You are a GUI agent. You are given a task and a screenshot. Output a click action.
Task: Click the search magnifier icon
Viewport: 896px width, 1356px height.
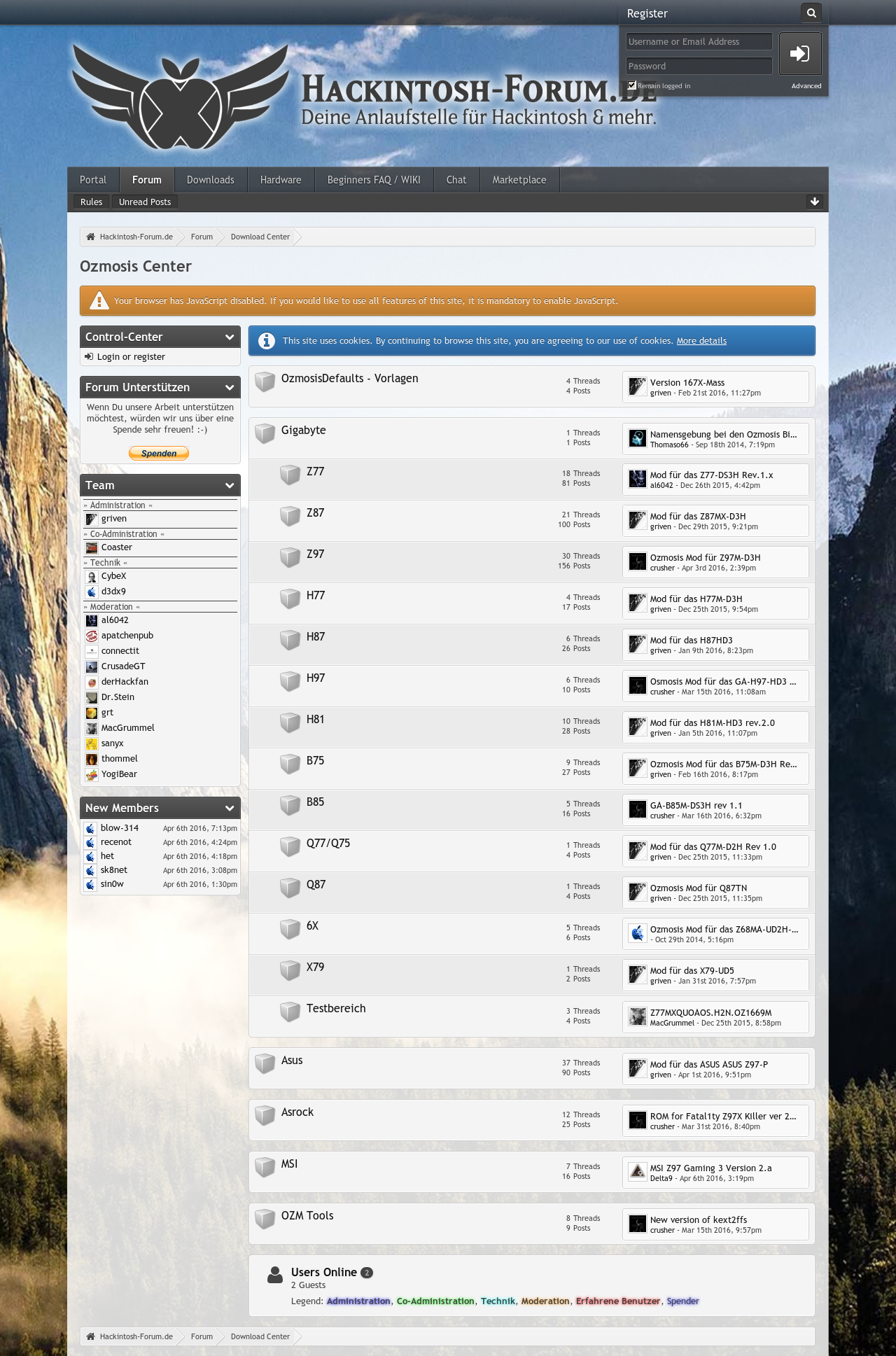click(811, 13)
